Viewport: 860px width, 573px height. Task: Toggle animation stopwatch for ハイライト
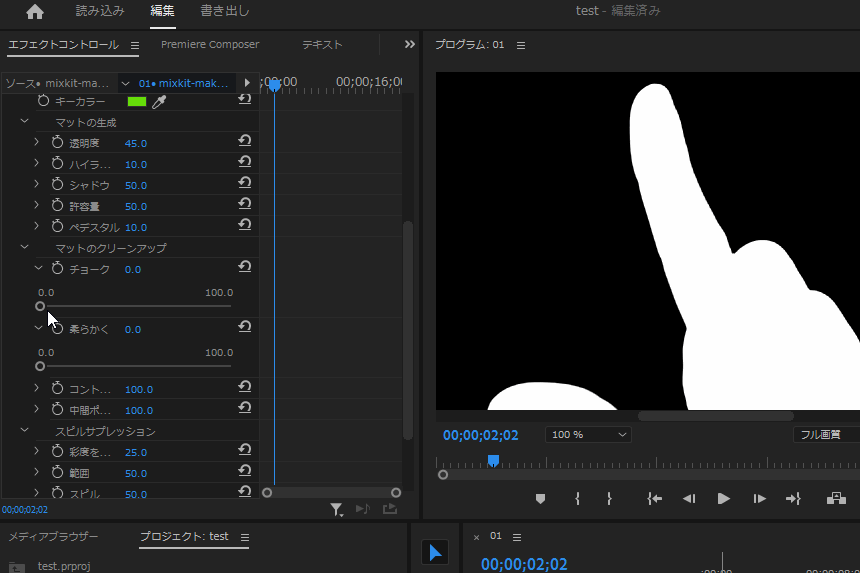(x=57, y=163)
